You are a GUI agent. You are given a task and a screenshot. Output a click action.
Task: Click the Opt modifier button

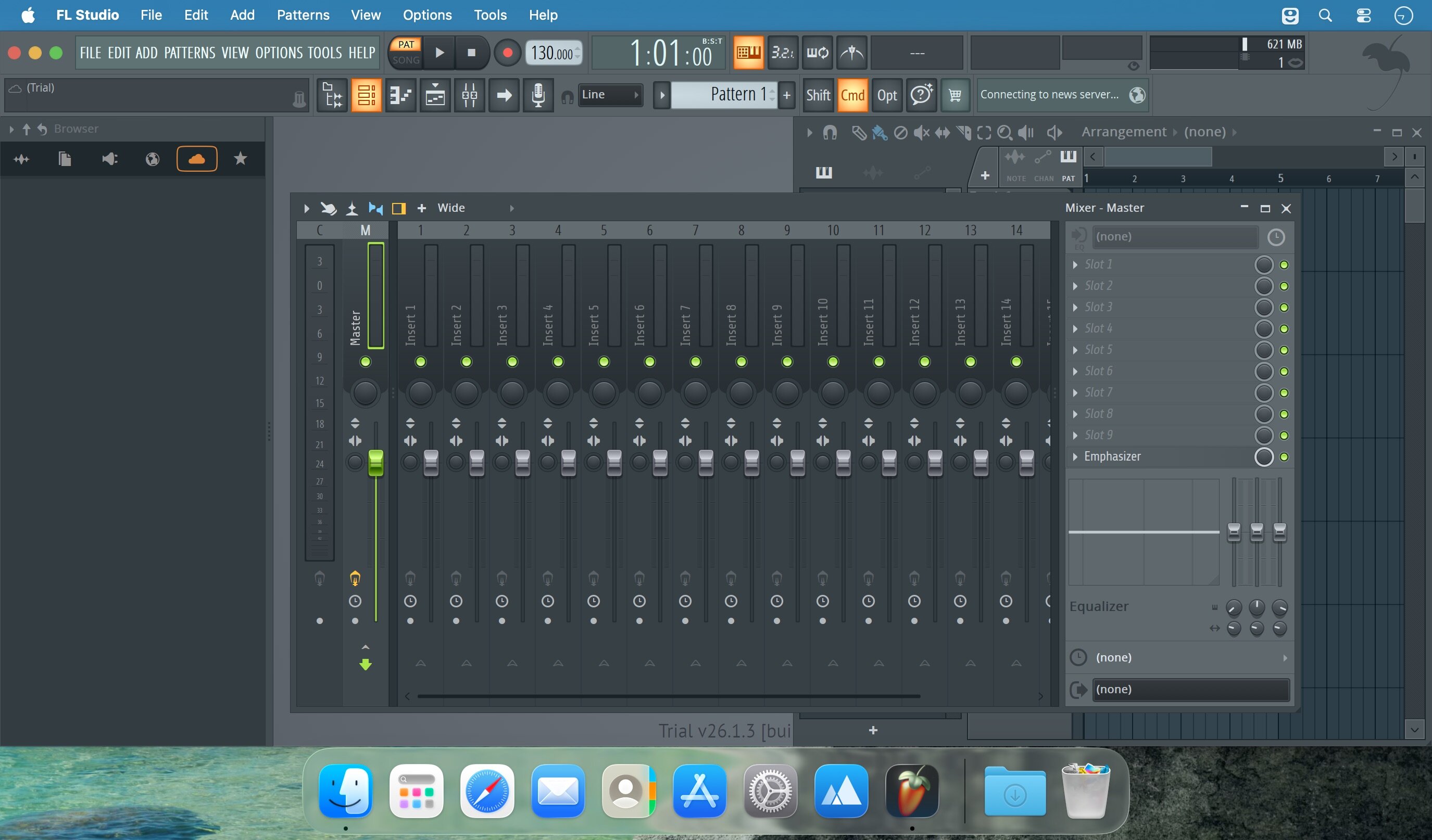(886, 95)
